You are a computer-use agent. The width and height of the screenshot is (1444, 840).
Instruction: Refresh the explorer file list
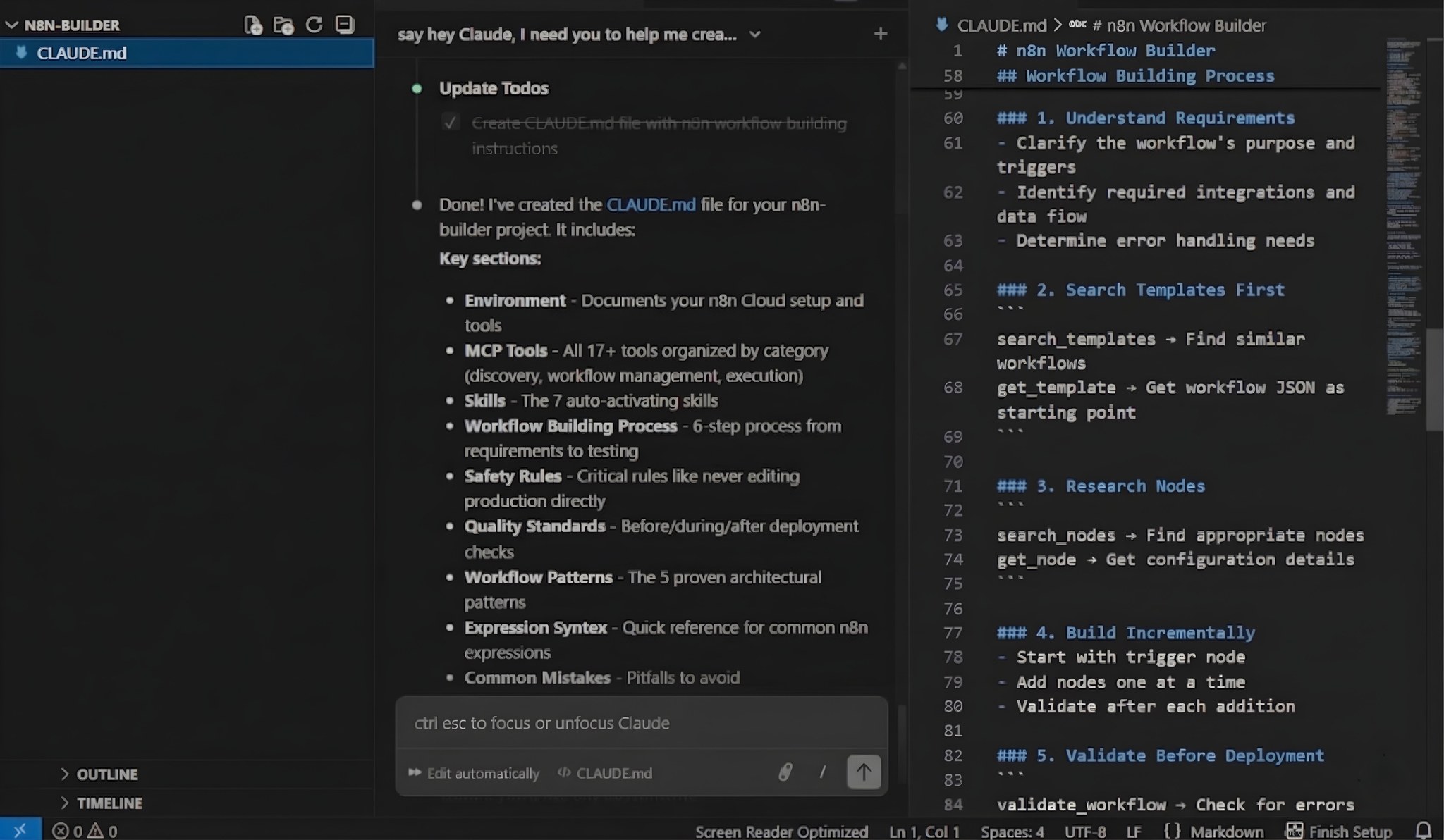click(x=314, y=25)
